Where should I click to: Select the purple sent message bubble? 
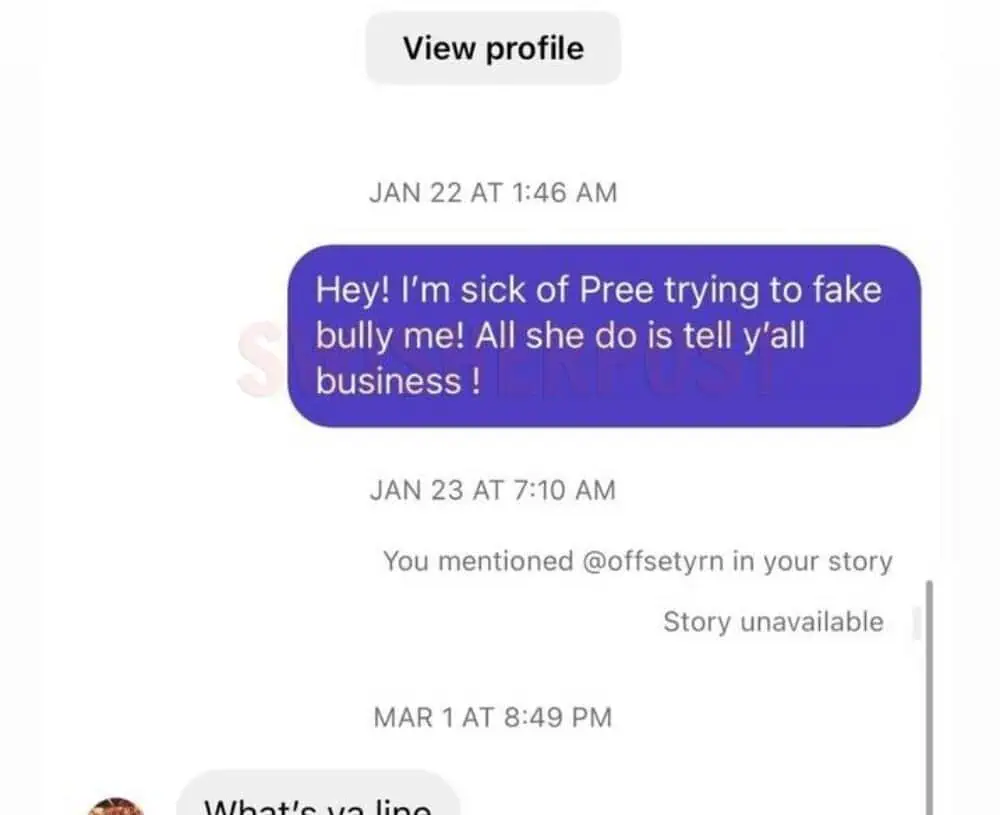604,336
